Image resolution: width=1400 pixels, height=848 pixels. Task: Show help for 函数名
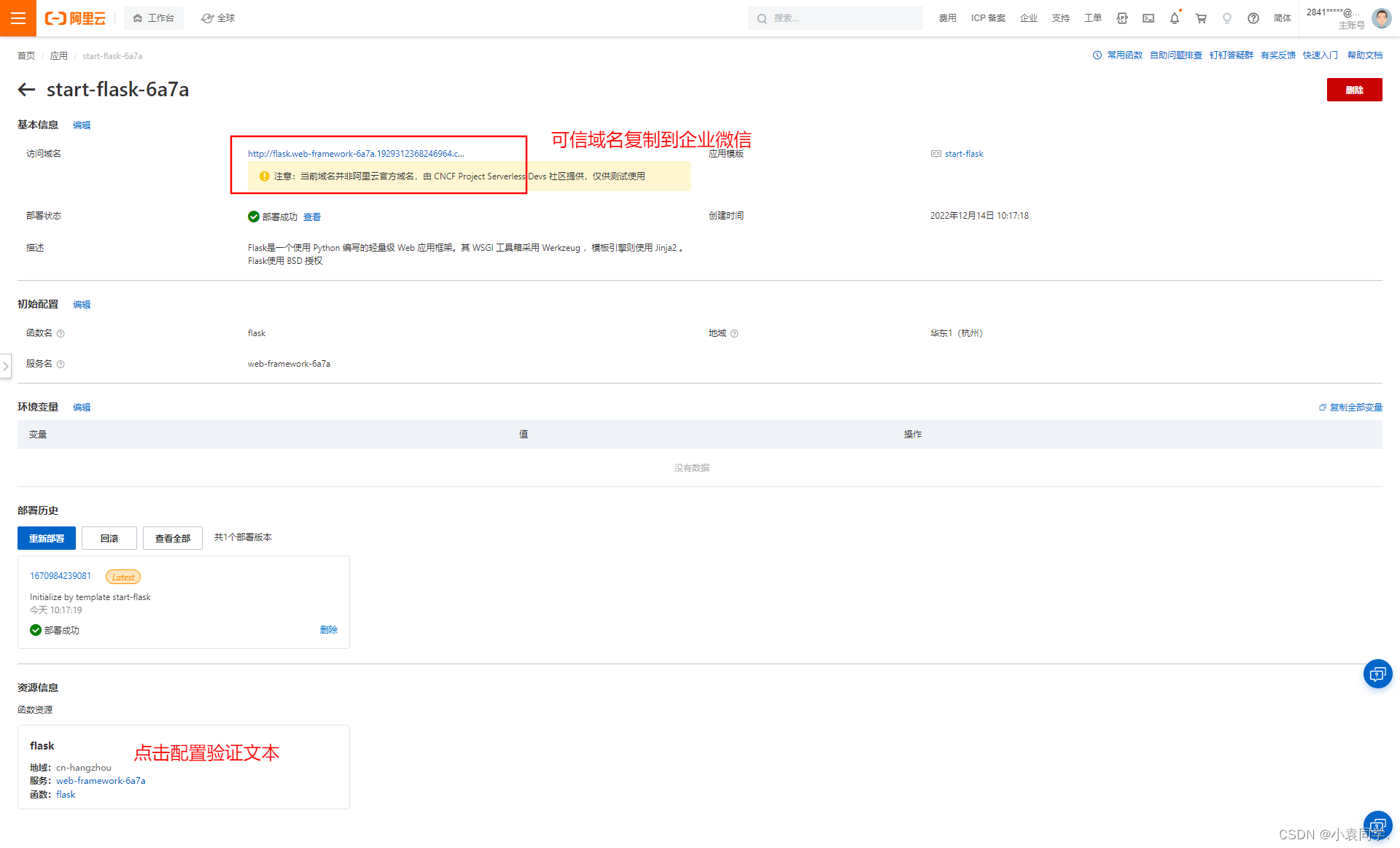(61, 334)
